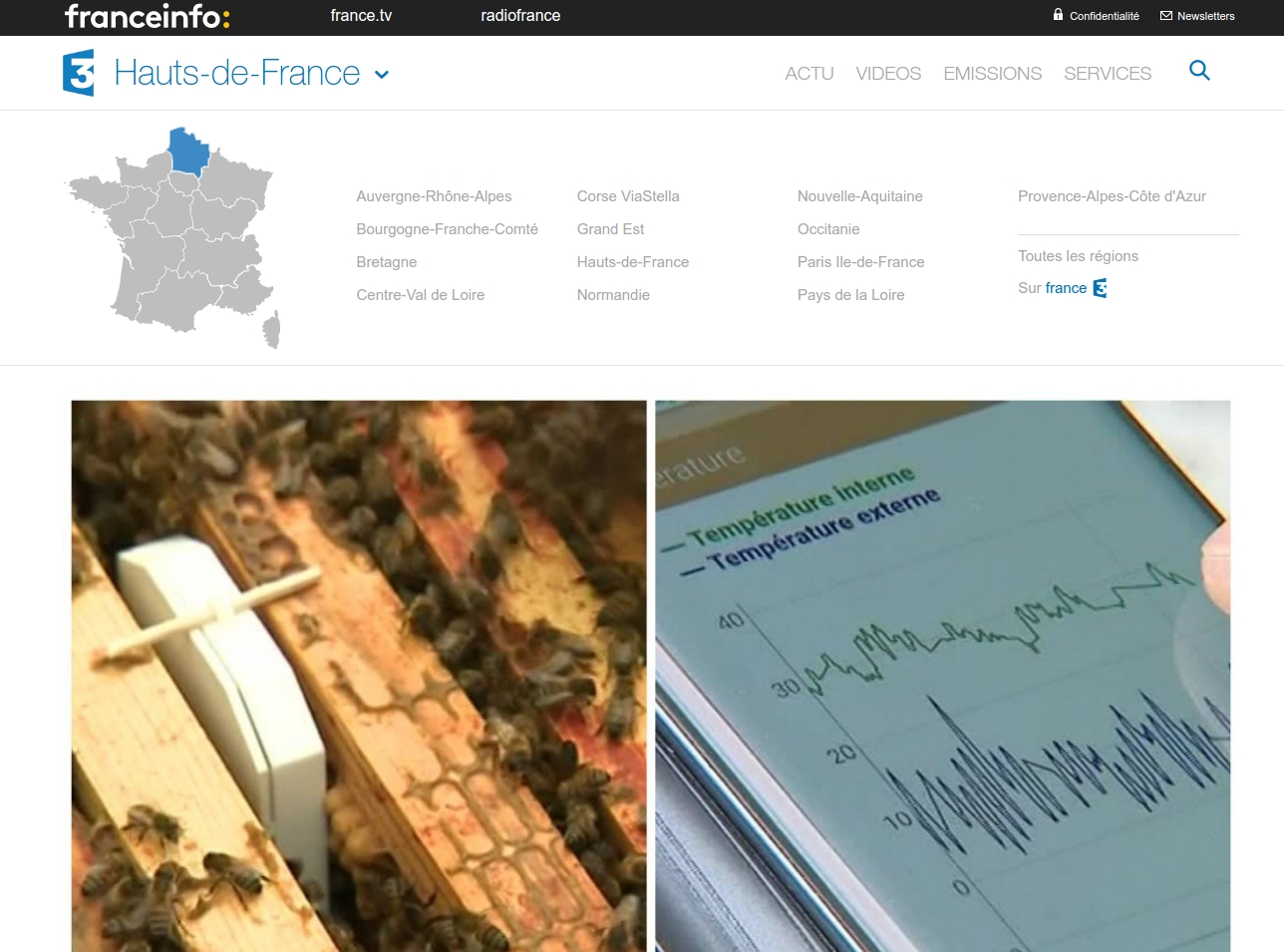Click the Confidentialité padlock icon
This screenshot has width=1284, height=952.
pos(1058,15)
